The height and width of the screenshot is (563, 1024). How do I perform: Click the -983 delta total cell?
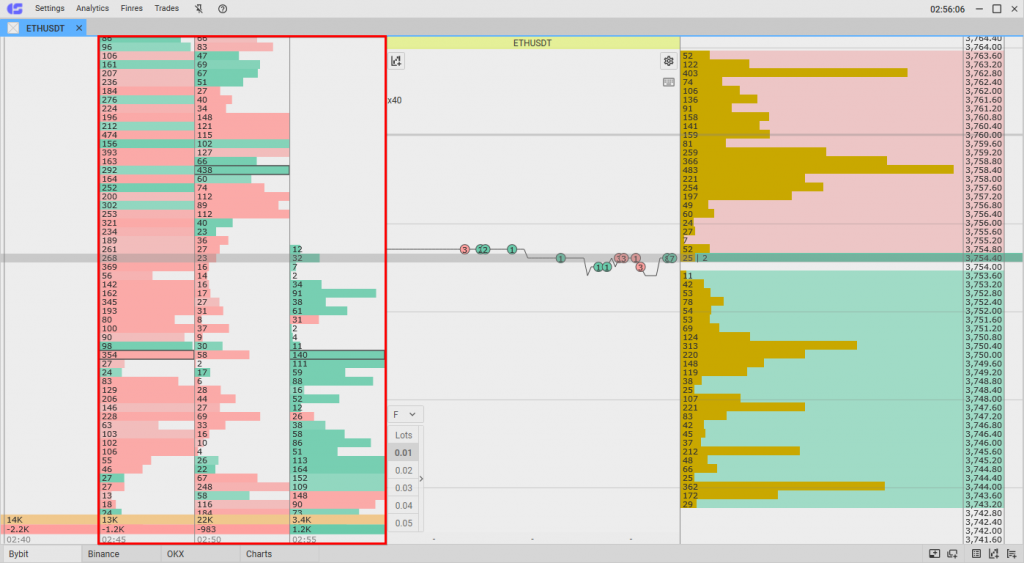coord(242,529)
